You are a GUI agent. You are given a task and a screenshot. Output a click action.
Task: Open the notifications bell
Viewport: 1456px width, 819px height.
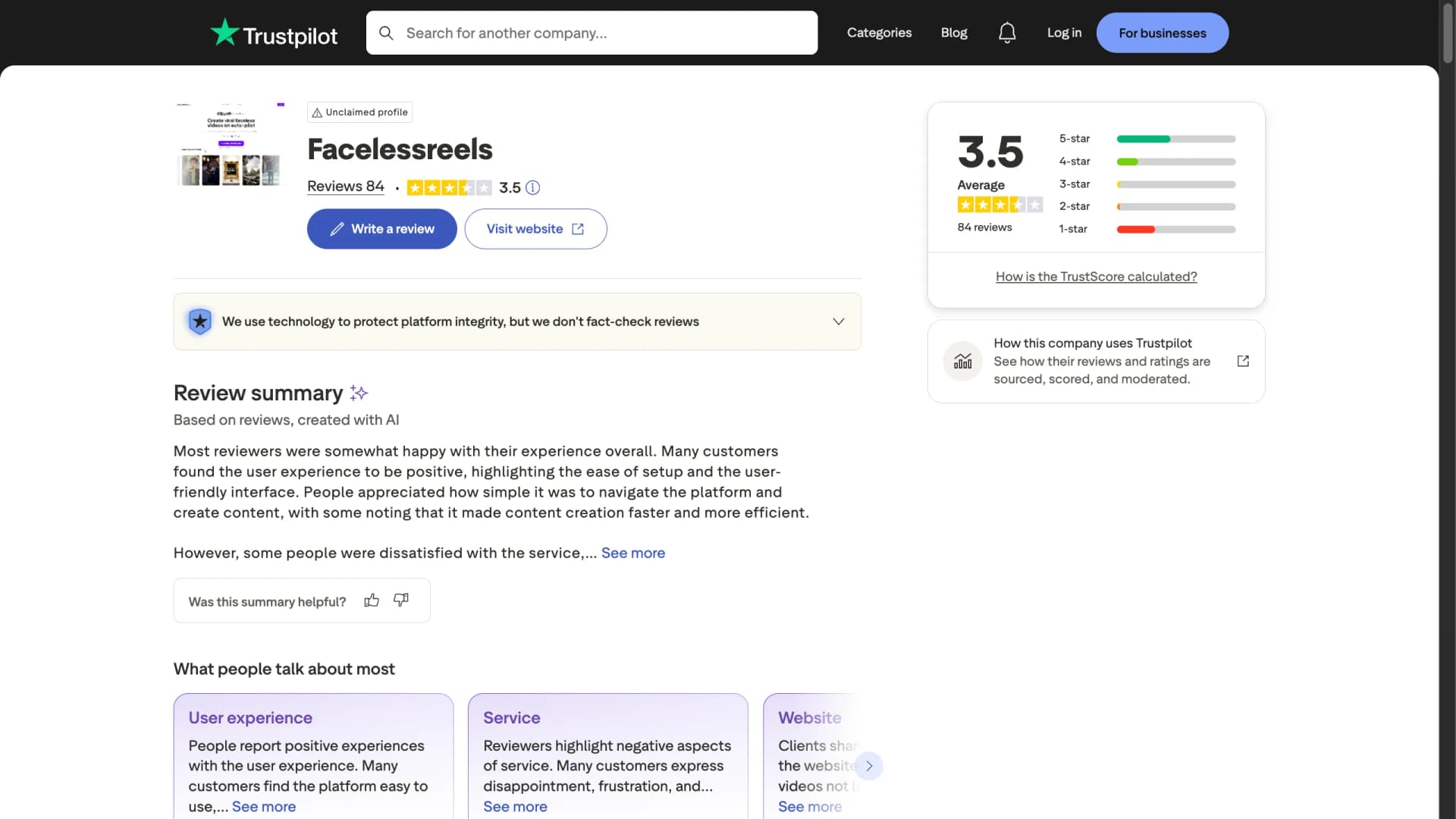pos(1006,33)
